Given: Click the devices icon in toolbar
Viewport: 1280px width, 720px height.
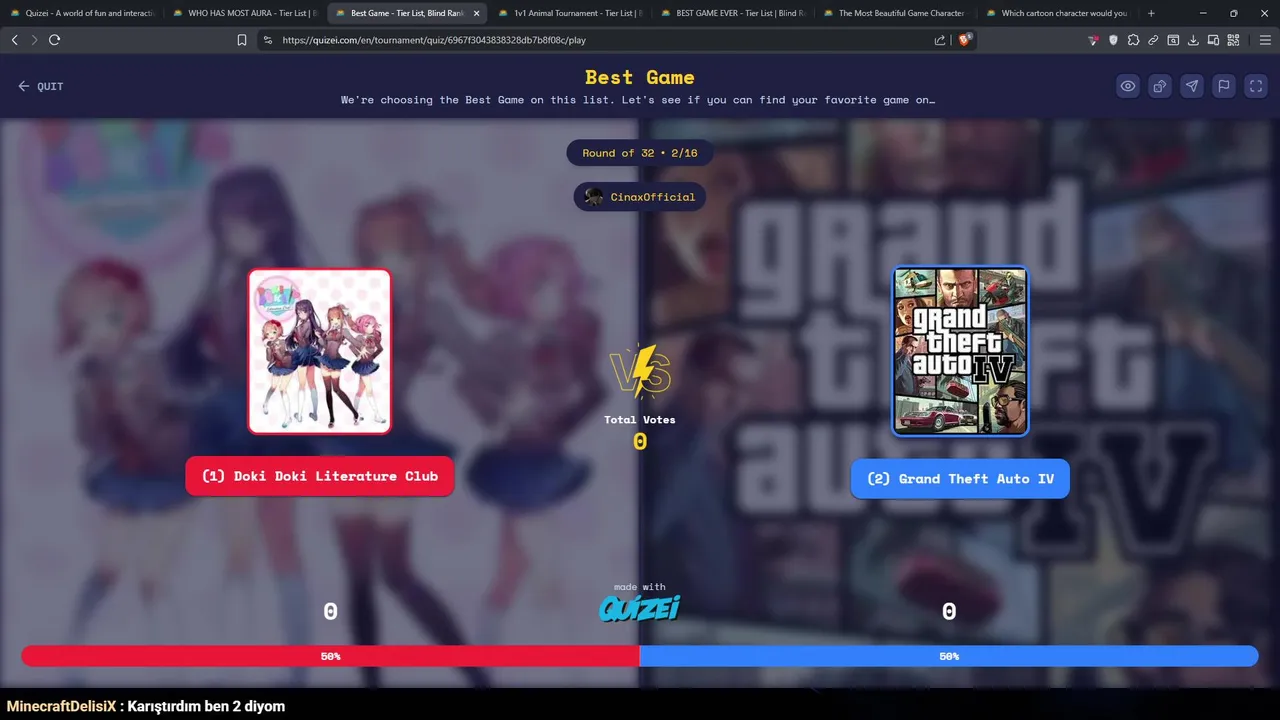Looking at the screenshot, I should coord(1213,40).
